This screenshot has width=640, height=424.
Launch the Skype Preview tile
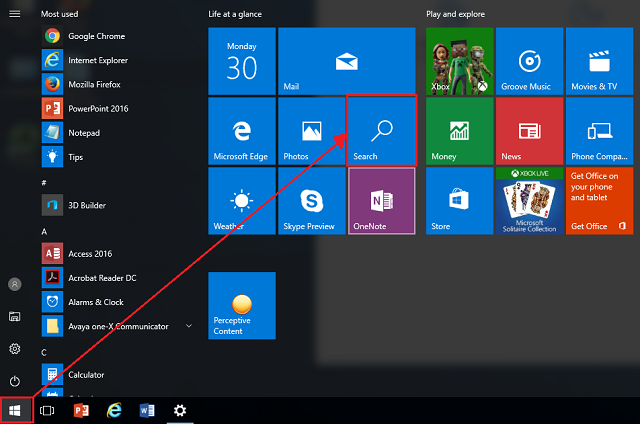coord(312,201)
